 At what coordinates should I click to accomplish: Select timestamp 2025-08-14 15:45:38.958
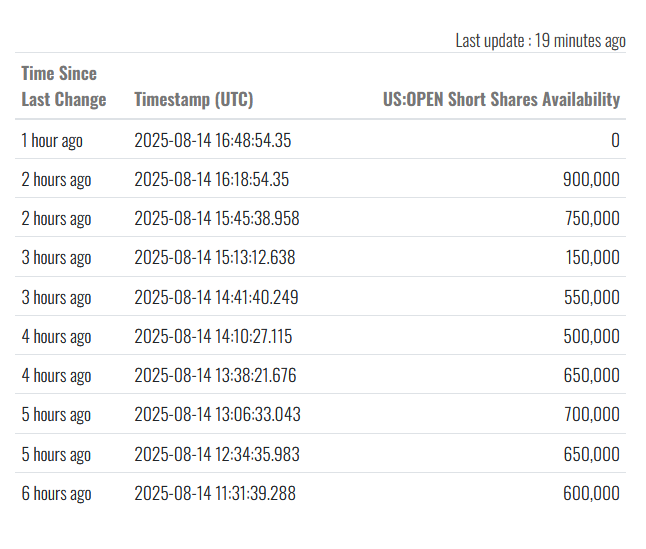click(x=217, y=218)
